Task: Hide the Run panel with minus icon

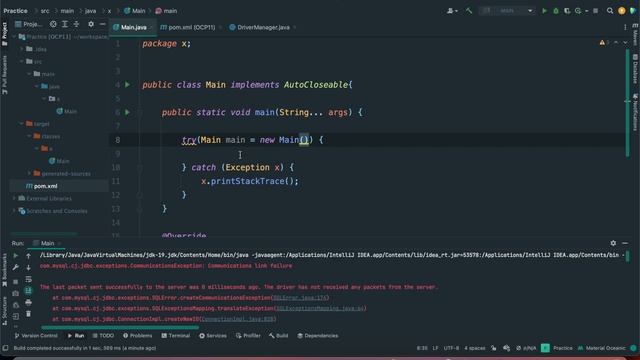Action: click(625, 243)
